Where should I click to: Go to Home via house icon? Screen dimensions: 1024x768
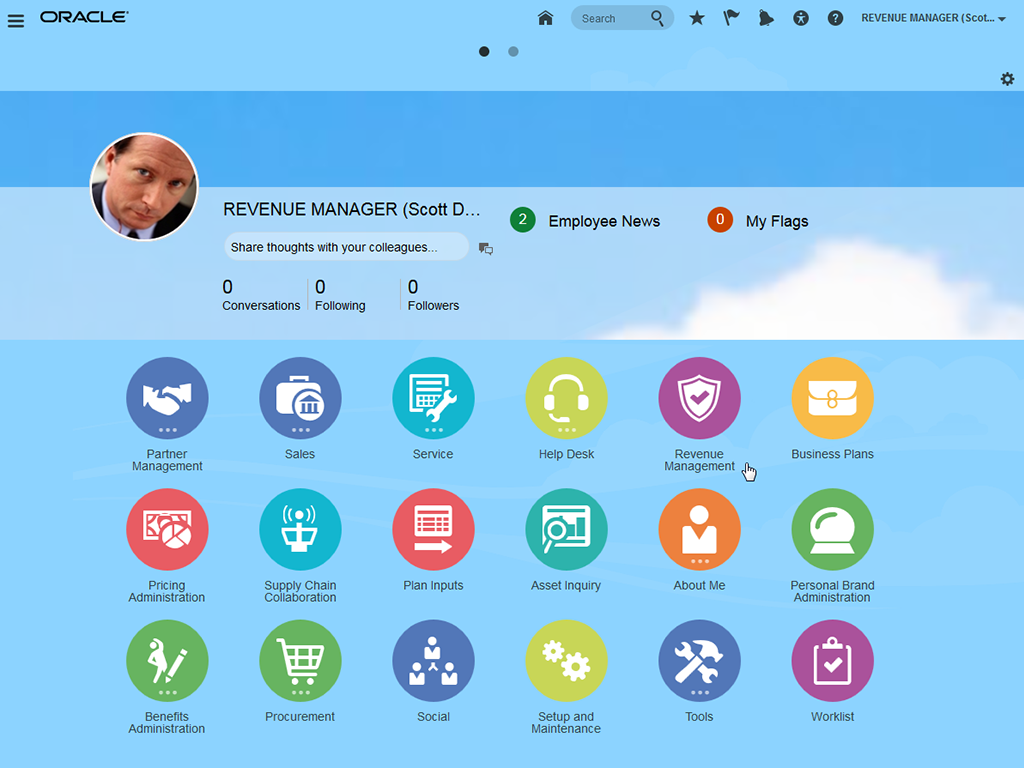(x=545, y=18)
